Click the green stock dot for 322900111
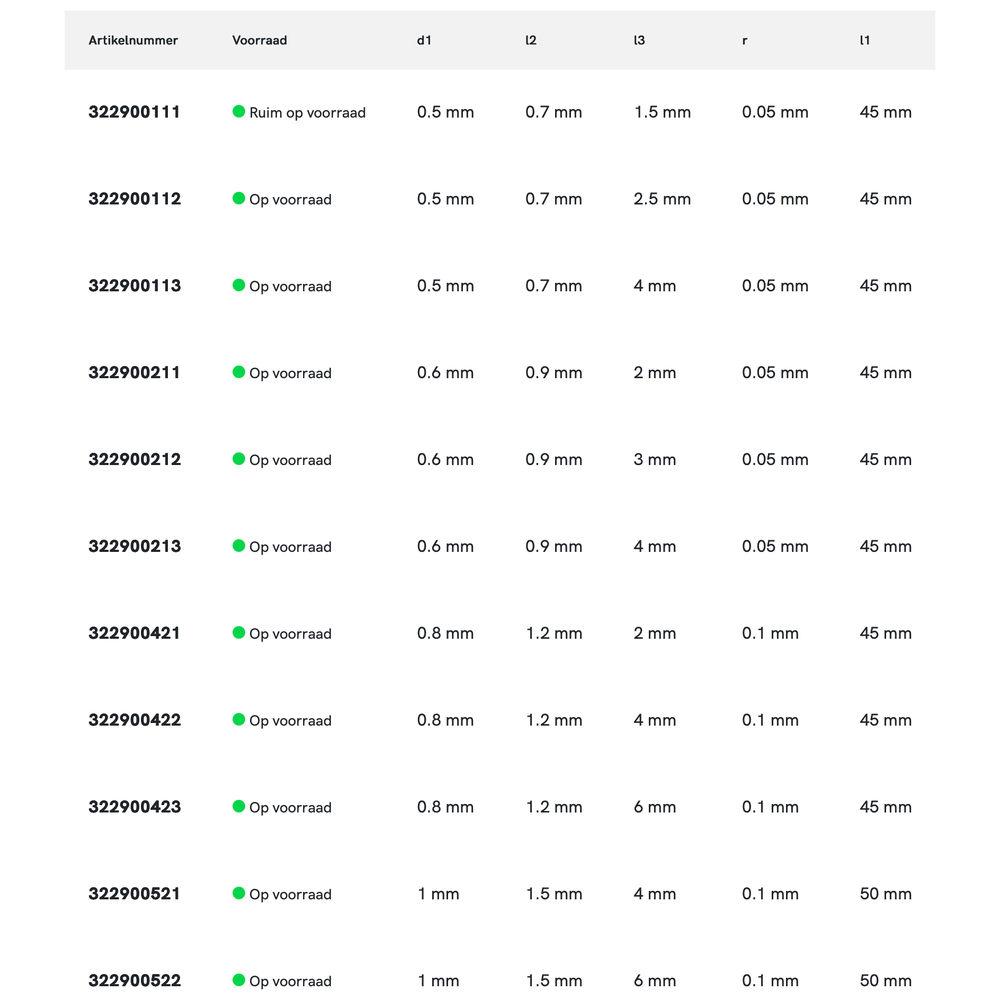 (239, 112)
